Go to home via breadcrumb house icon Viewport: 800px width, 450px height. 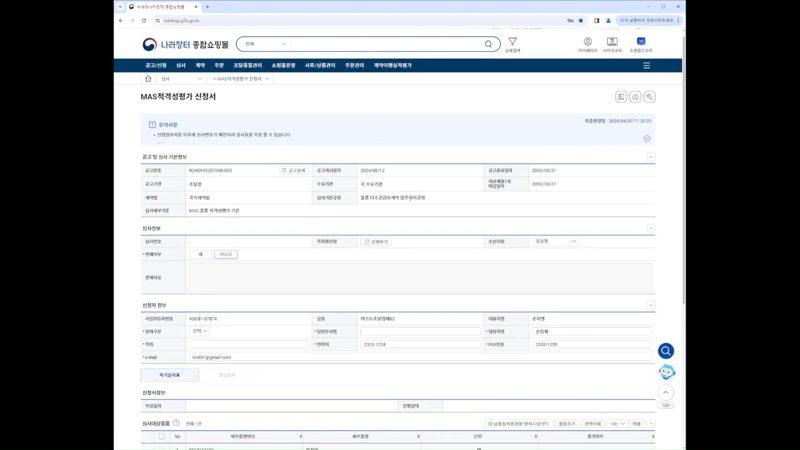tap(148, 79)
